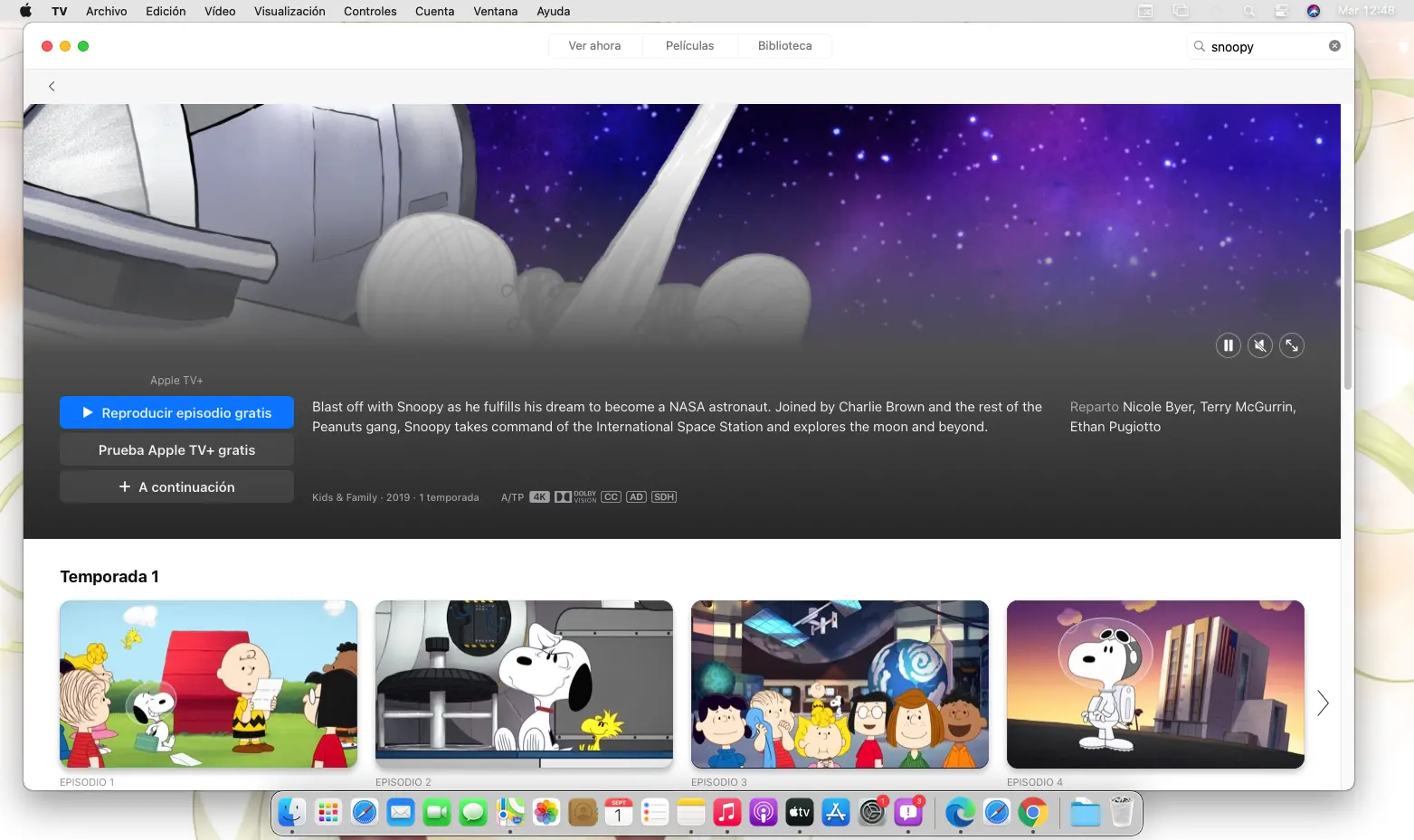Open the Episodio 1 thumbnail
Viewport: 1414px width, 840px height.
[208, 684]
